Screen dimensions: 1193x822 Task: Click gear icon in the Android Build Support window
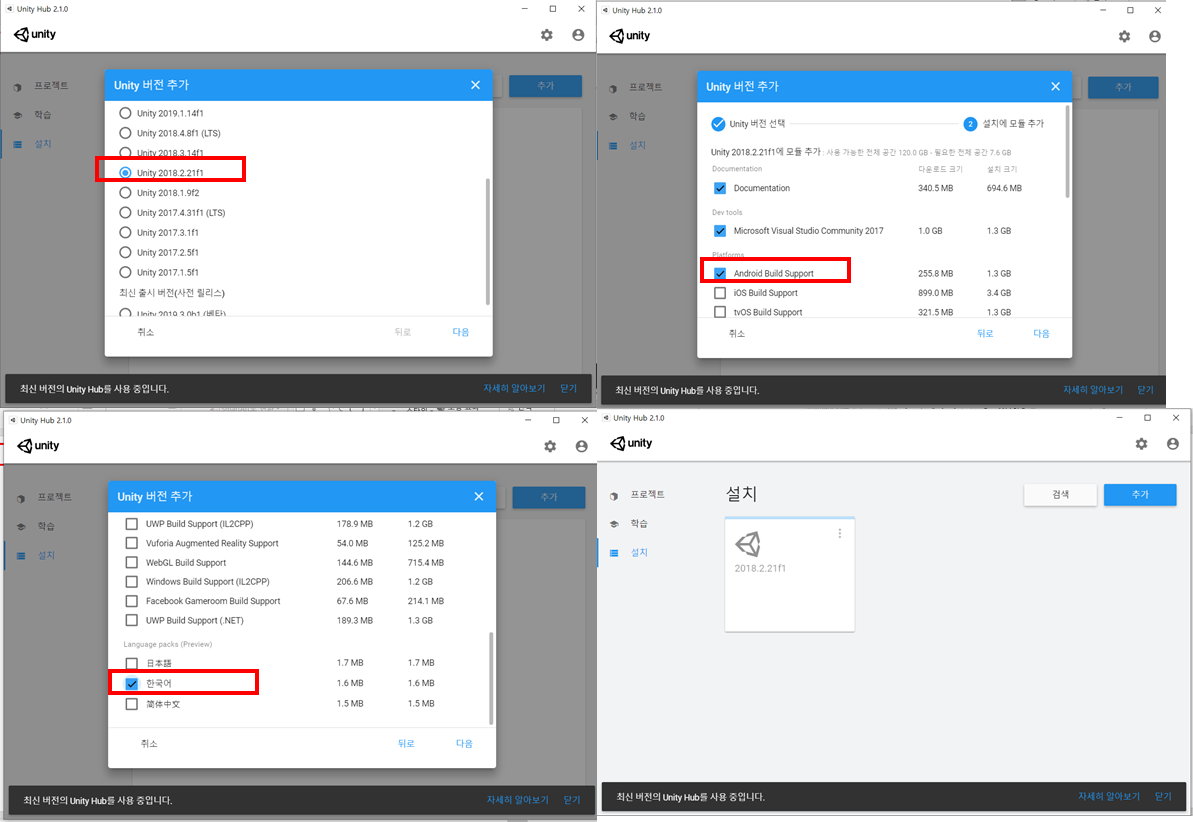(x=1124, y=37)
